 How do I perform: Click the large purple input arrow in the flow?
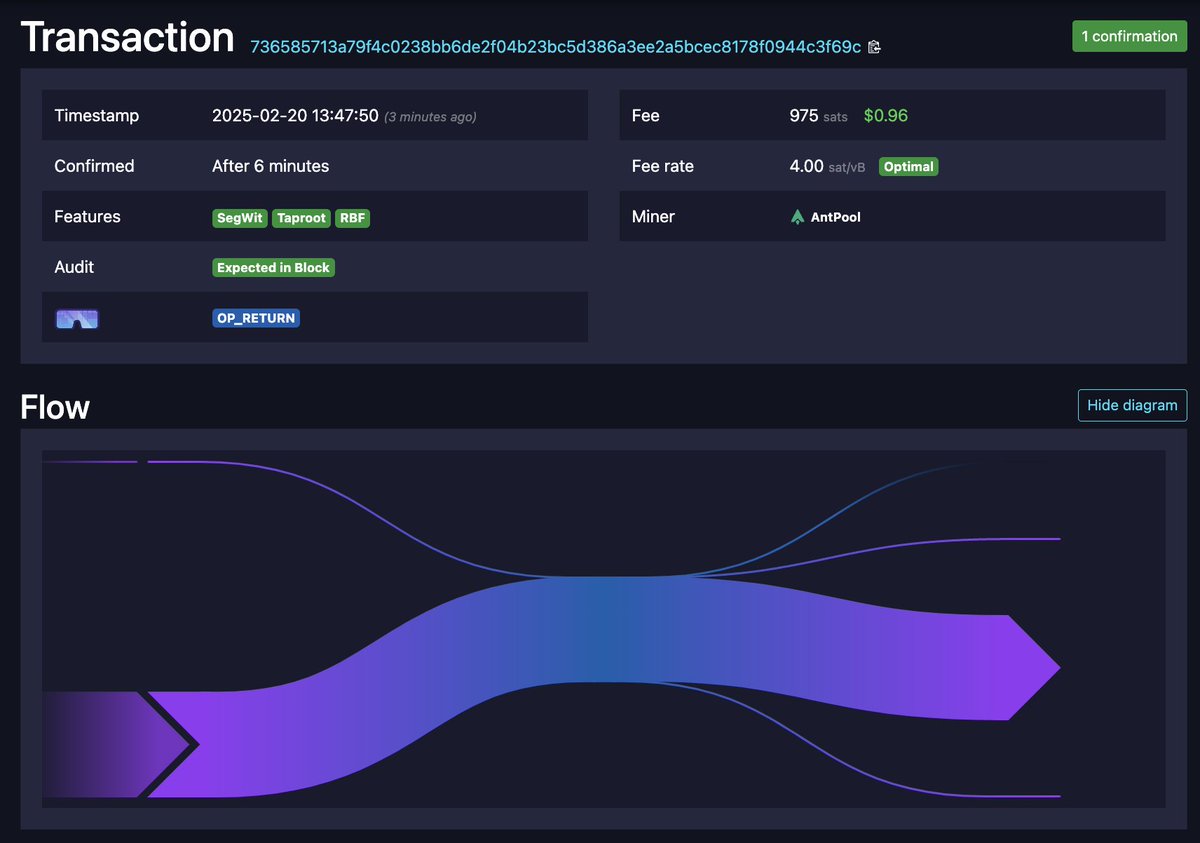click(115, 744)
